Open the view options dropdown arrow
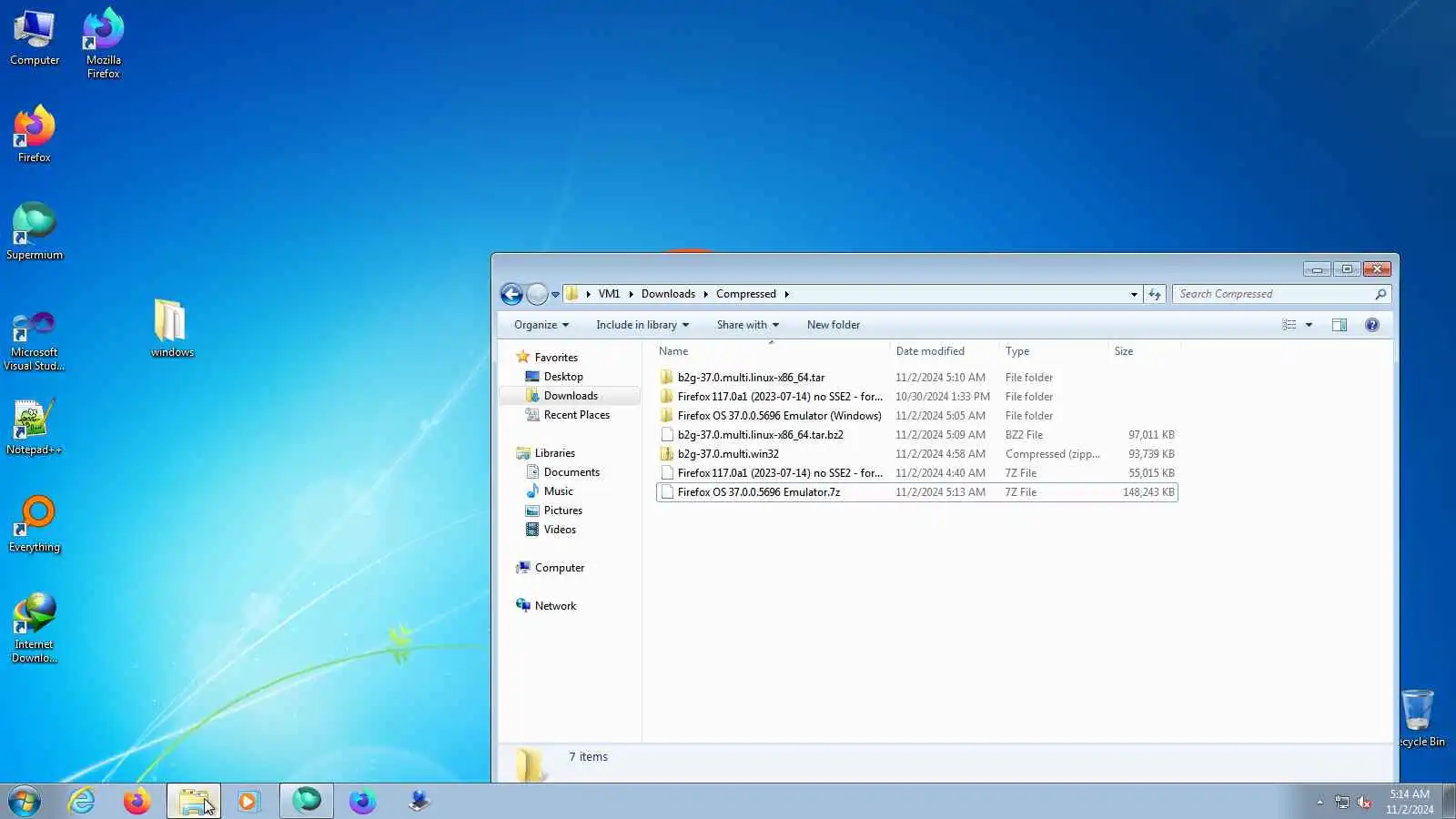Screen dimensions: 1456x819 tap(1309, 325)
